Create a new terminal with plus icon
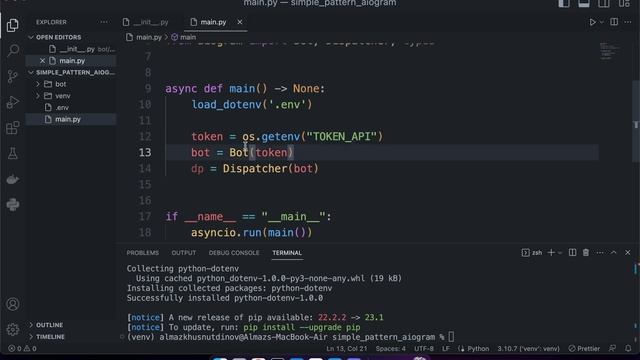Viewport: 640px width, 360px height. pyautogui.click(x=551, y=253)
